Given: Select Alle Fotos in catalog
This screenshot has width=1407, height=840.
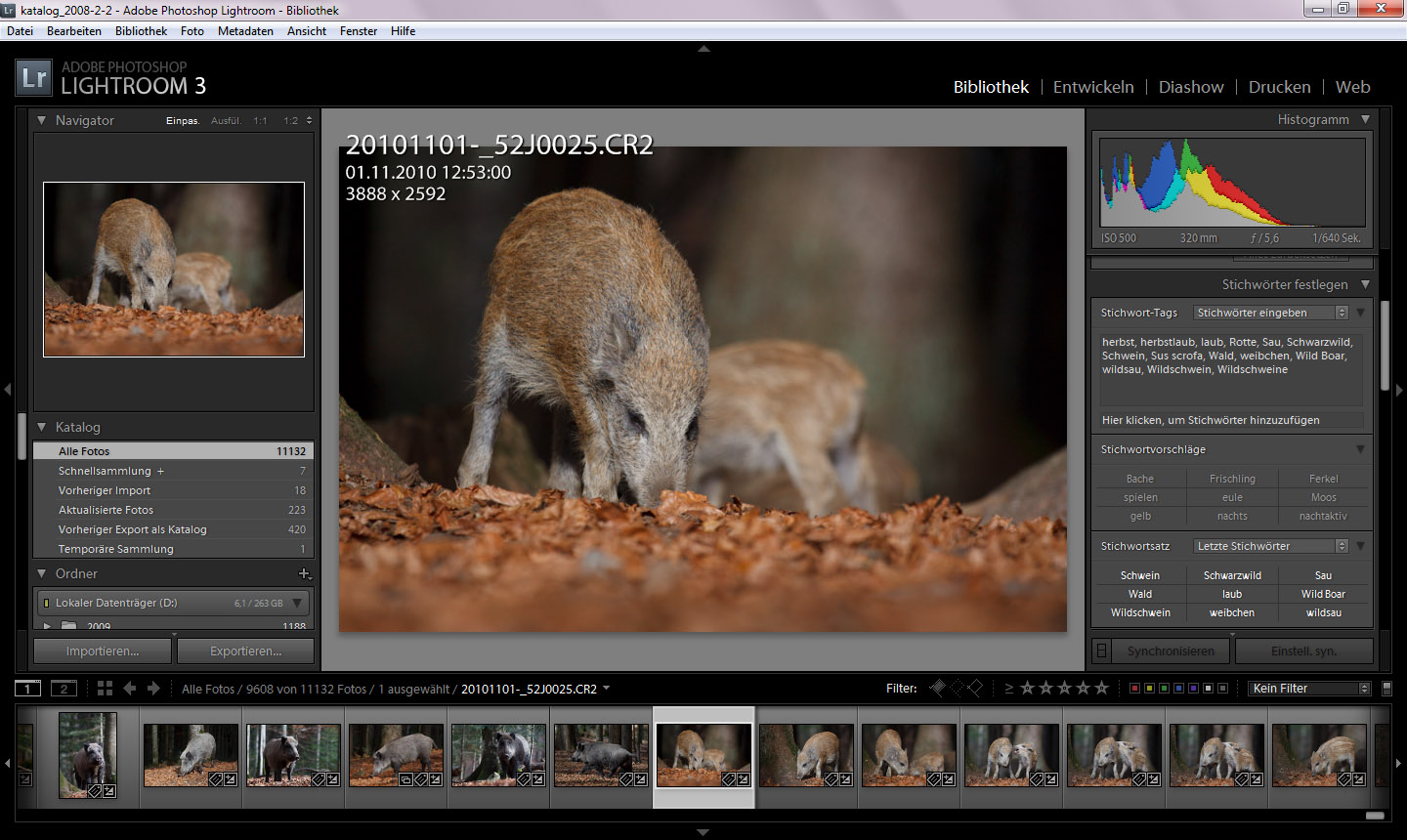Looking at the screenshot, I should click(x=174, y=451).
